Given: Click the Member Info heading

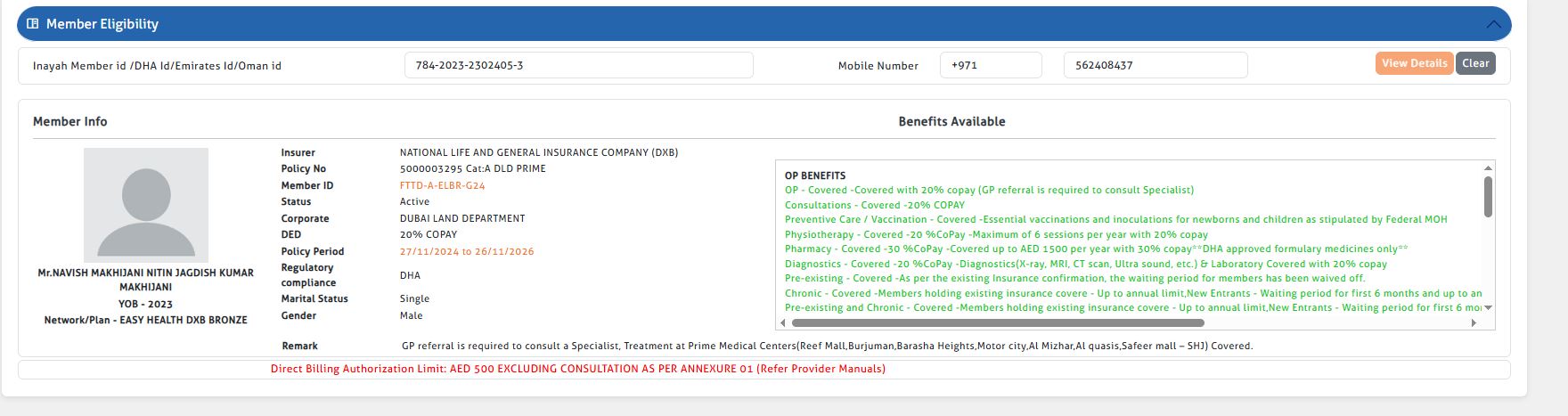Looking at the screenshot, I should pyautogui.click(x=70, y=121).
